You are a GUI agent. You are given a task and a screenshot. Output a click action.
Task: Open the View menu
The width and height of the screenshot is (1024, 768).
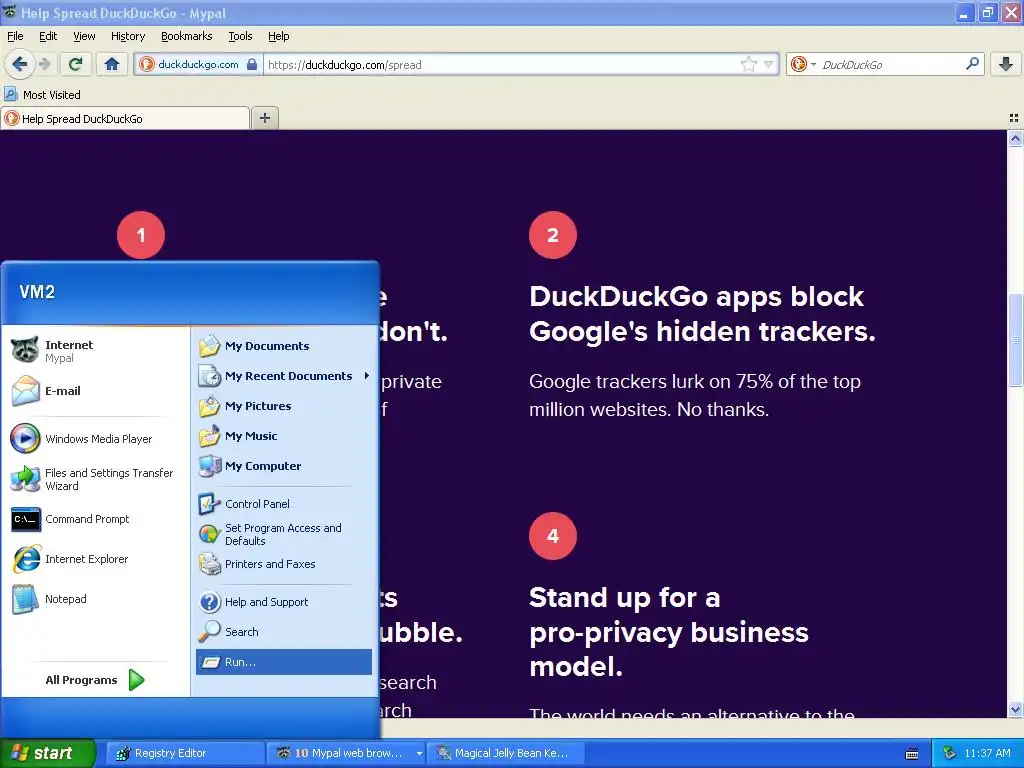click(x=84, y=36)
